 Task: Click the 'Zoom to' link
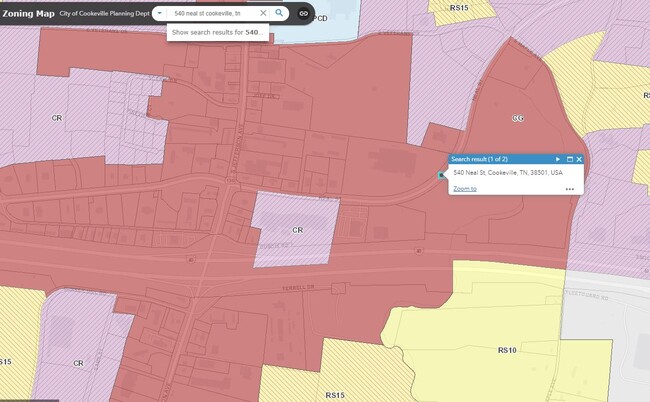[x=464, y=188]
